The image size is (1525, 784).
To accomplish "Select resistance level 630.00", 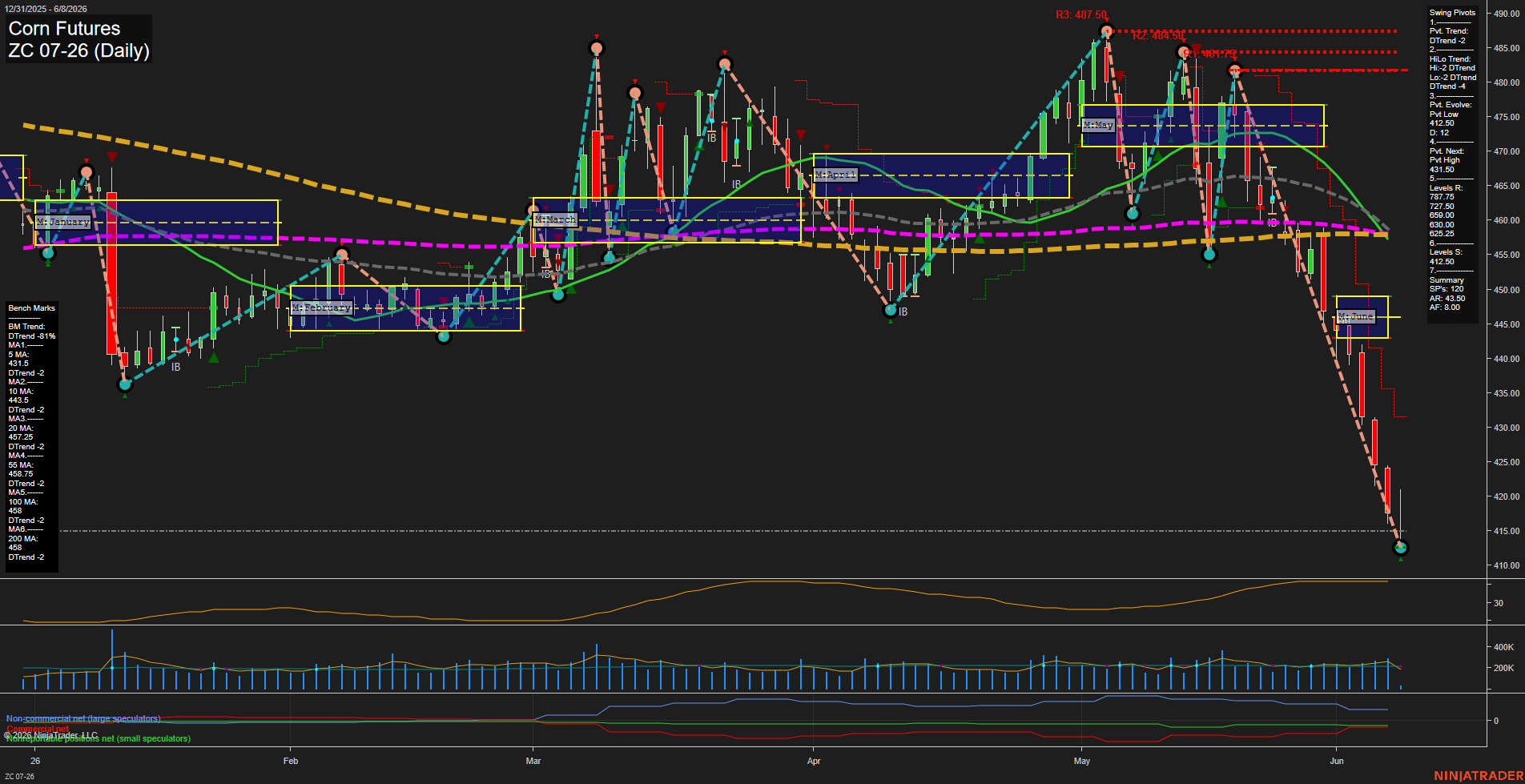I will click(x=1442, y=225).
